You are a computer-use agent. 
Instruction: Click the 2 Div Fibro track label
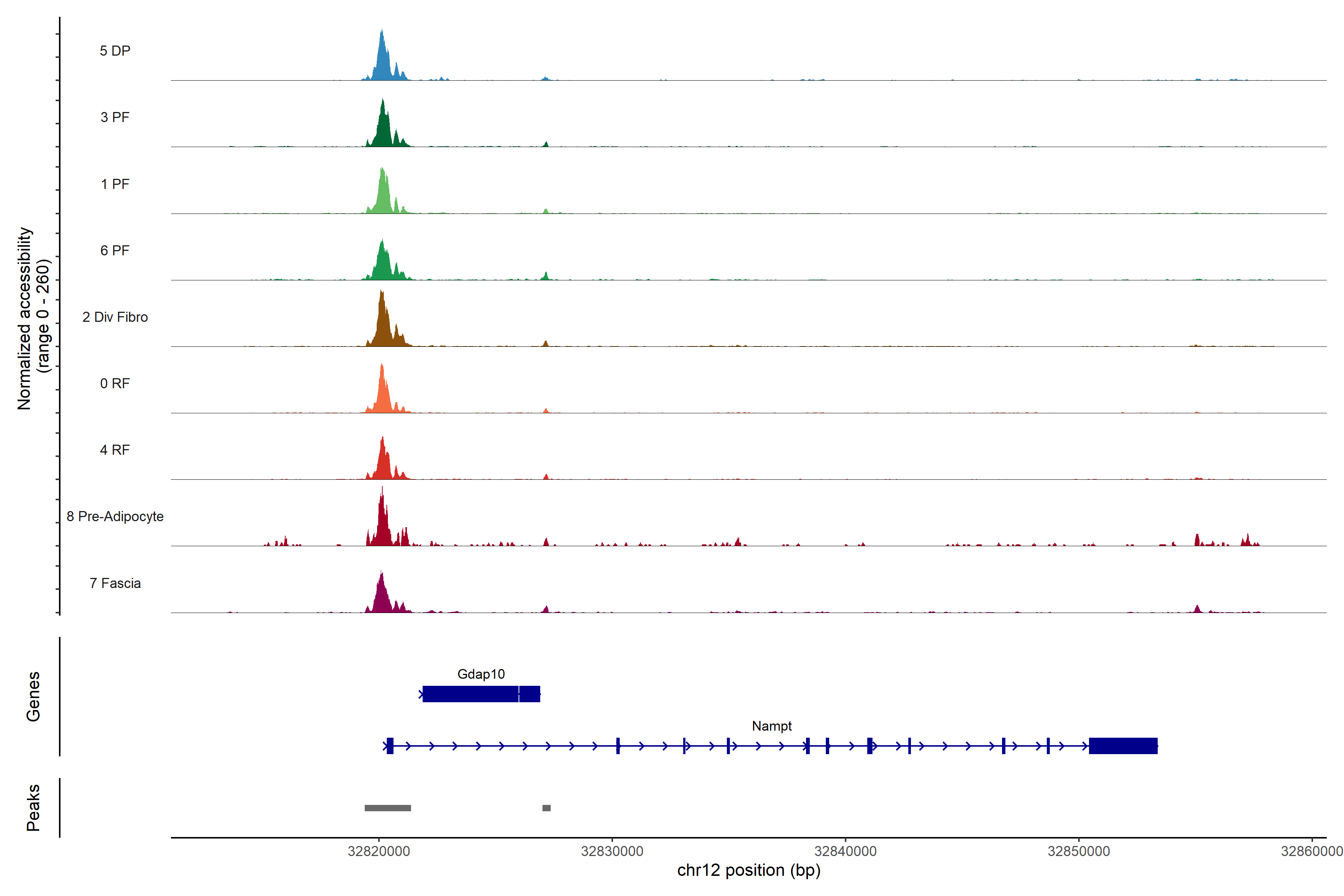coord(115,317)
